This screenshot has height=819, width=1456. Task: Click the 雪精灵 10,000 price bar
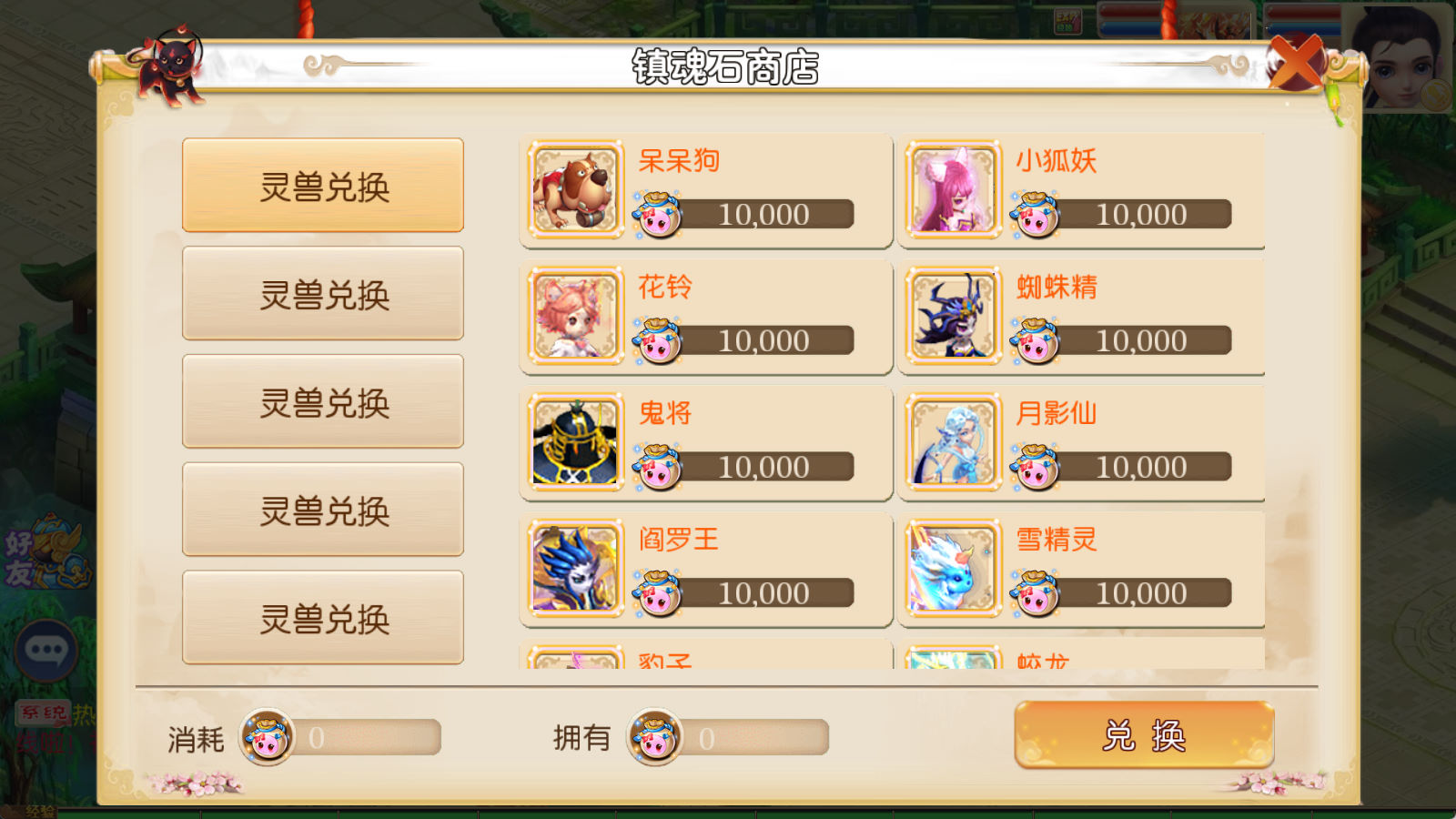tap(1139, 593)
